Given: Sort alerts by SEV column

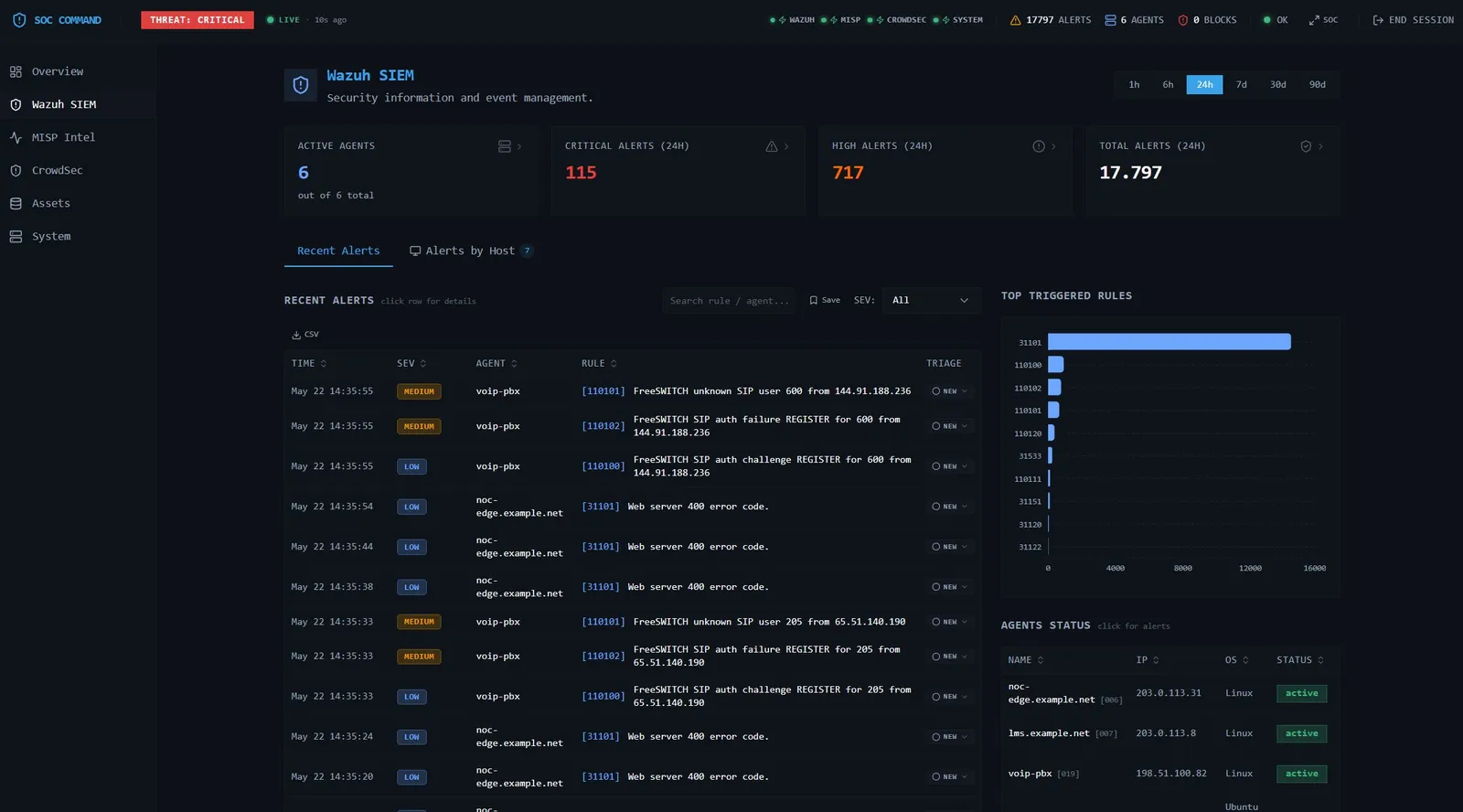Looking at the screenshot, I should click(411, 364).
